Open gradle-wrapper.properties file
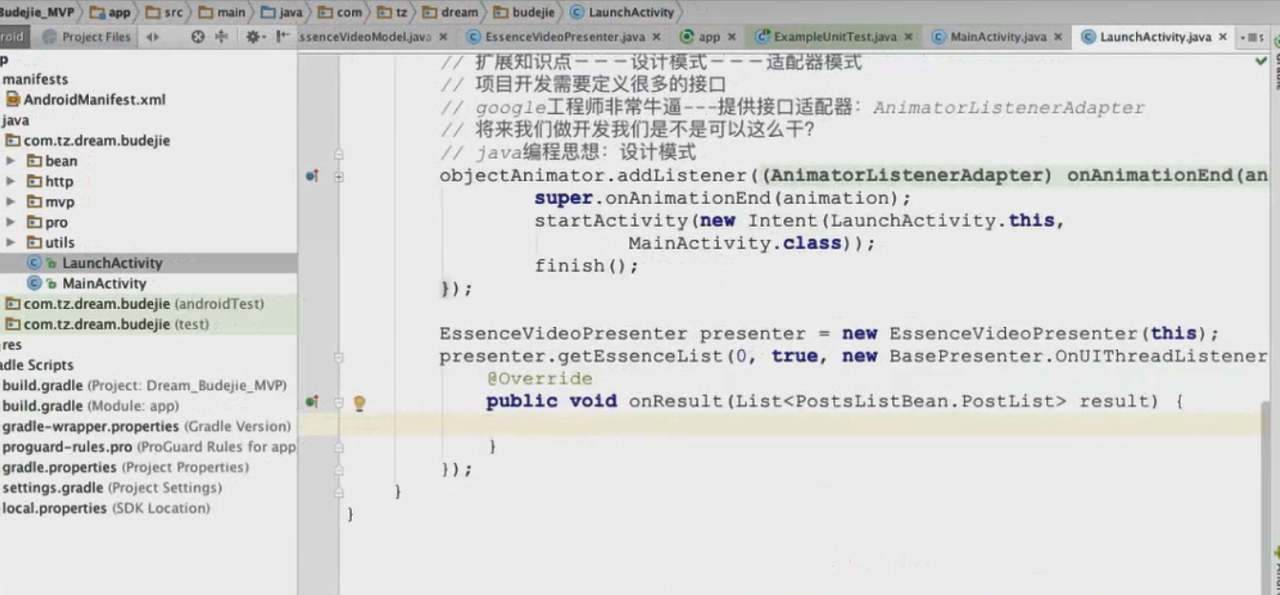Image resolution: width=1280 pixels, height=595 pixels. point(147,426)
